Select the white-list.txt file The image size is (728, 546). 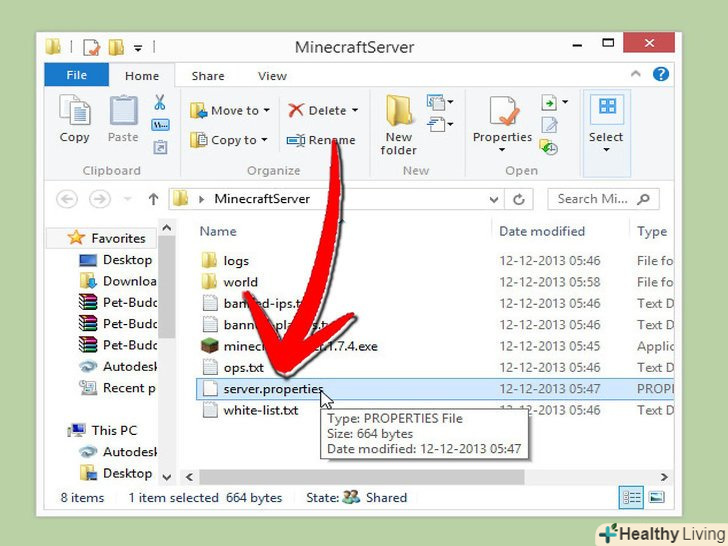pos(260,410)
